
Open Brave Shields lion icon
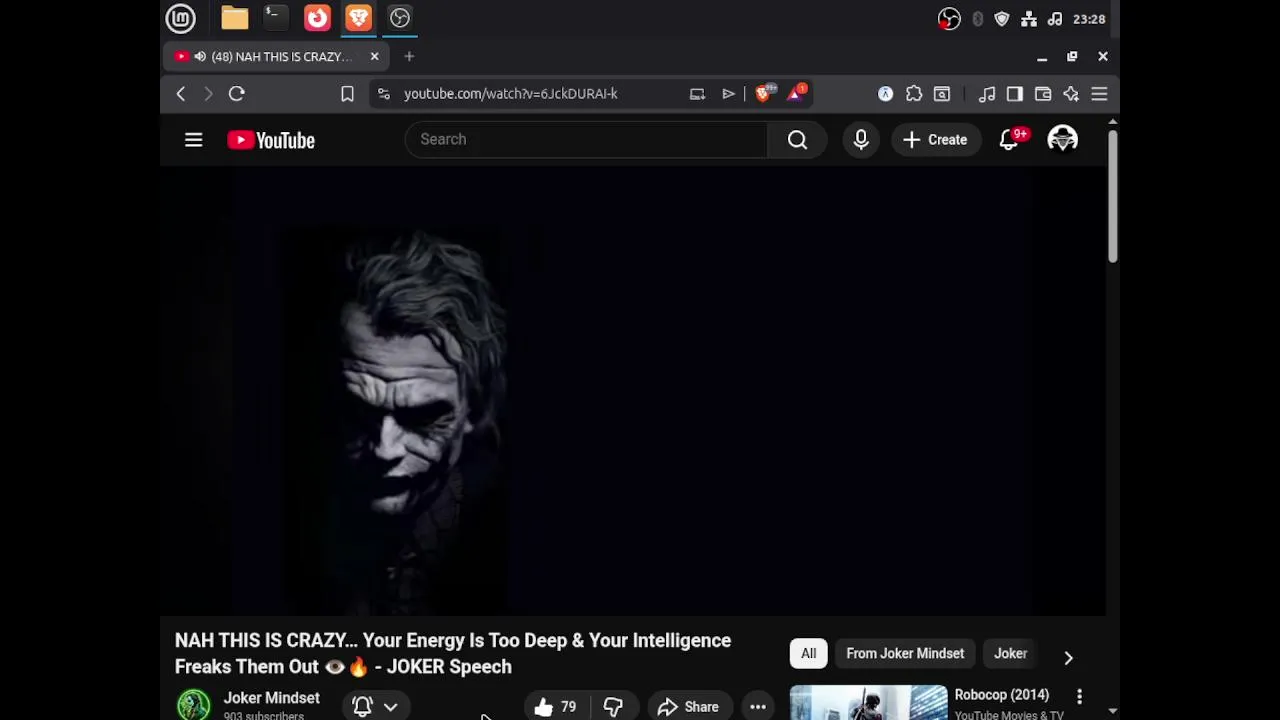765,94
